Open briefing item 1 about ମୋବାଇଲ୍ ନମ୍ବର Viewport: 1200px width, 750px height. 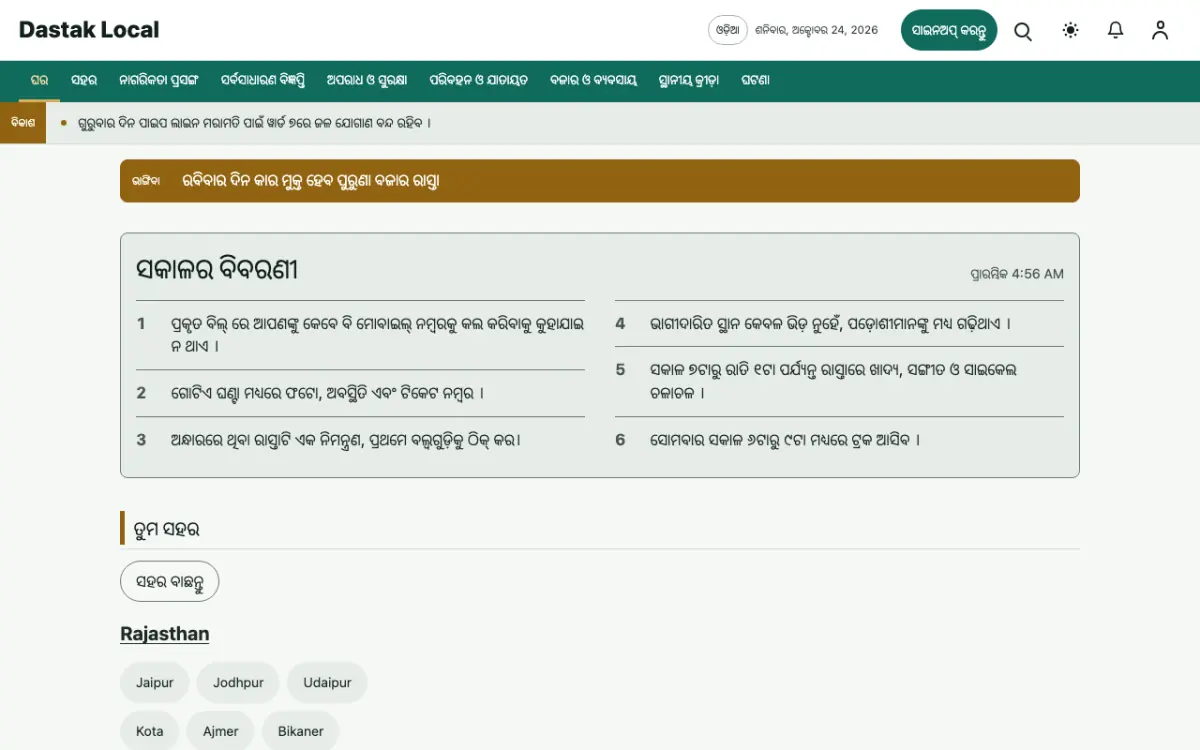tap(378, 335)
